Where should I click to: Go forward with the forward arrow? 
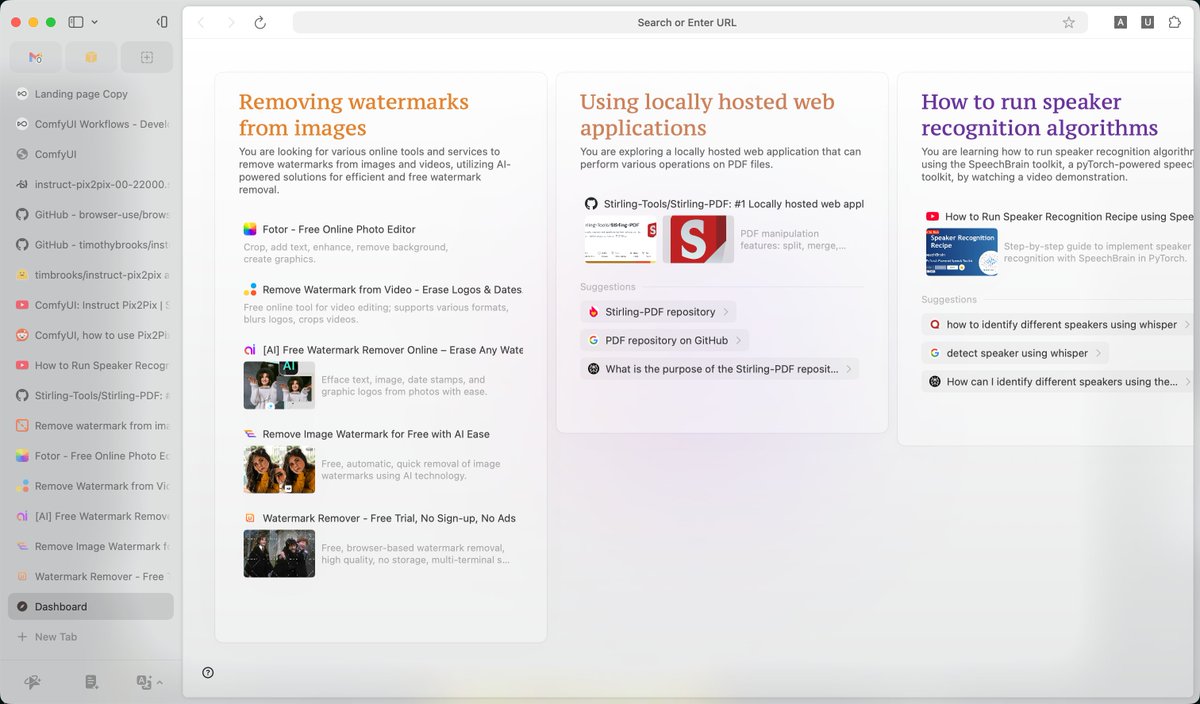coord(231,22)
